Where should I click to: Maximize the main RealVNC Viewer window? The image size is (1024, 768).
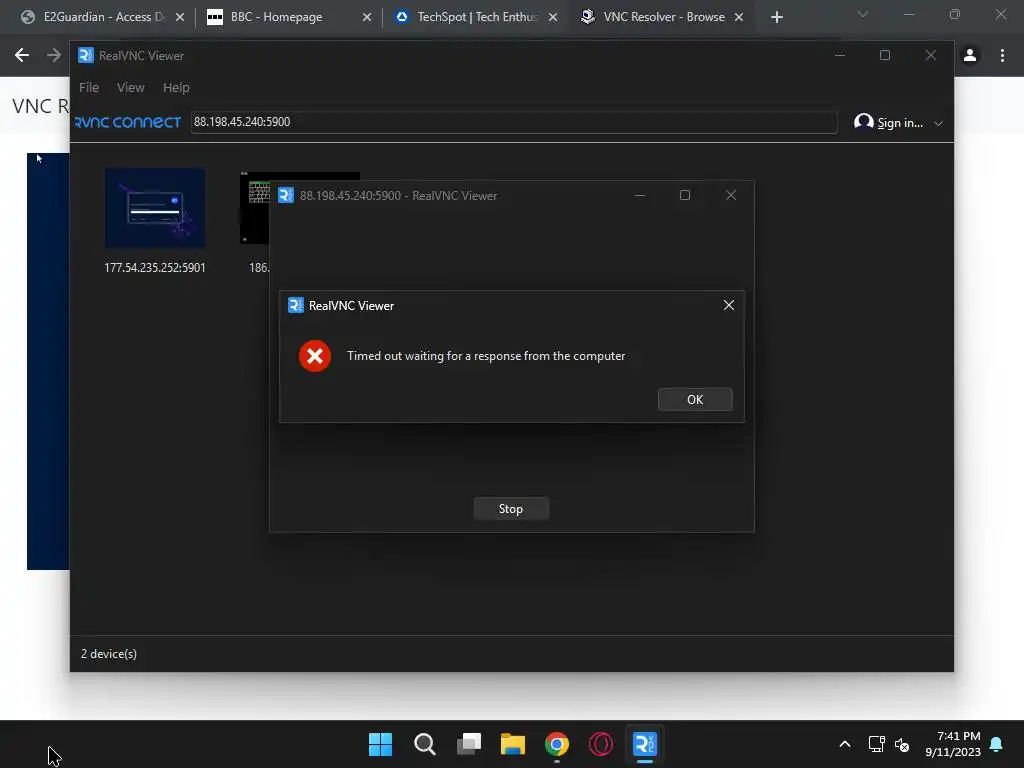pos(885,56)
